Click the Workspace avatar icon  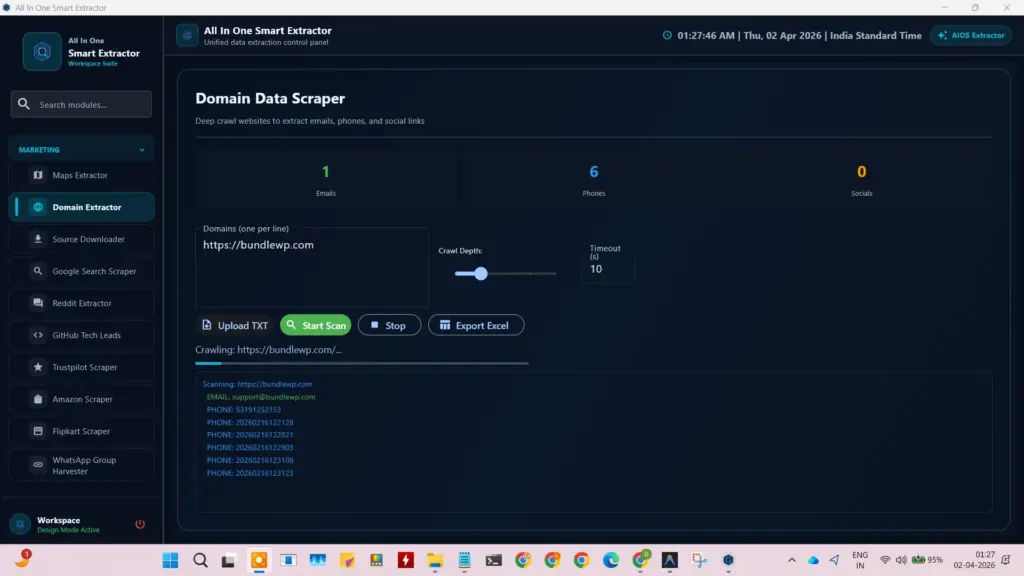[x=20, y=524]
